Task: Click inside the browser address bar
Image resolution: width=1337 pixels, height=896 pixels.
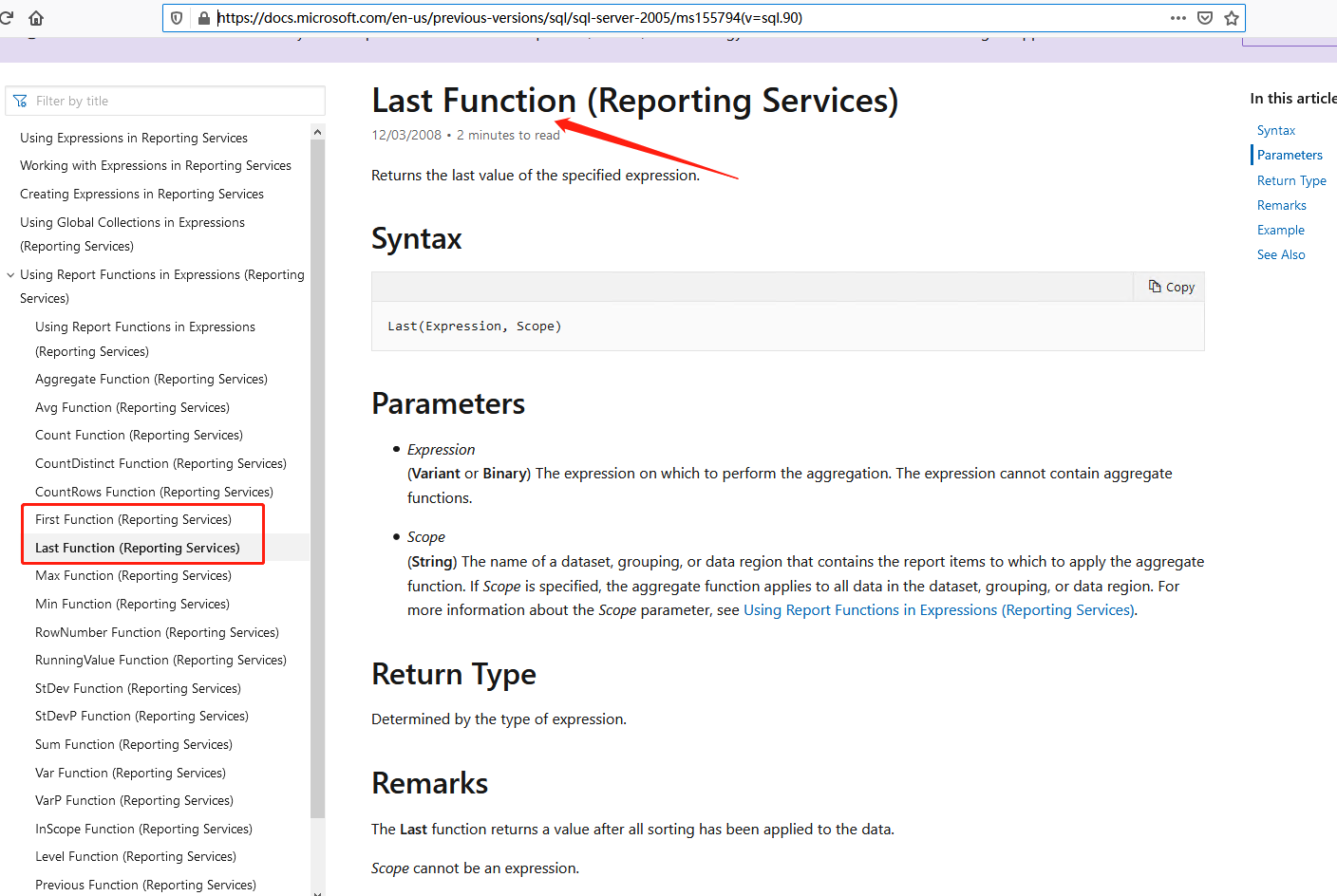Action: pos(570,17)
